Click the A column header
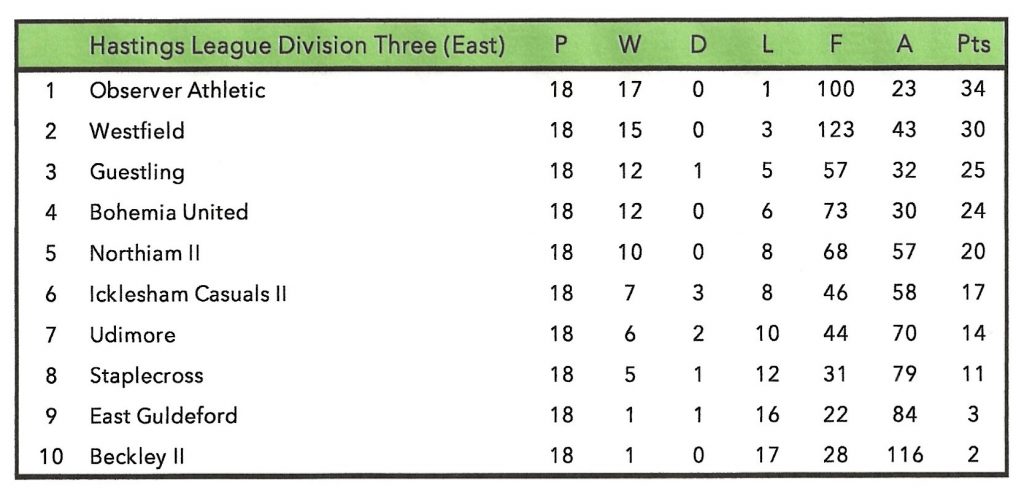This screenshot has height=496, width=1024. coord(904,46)
